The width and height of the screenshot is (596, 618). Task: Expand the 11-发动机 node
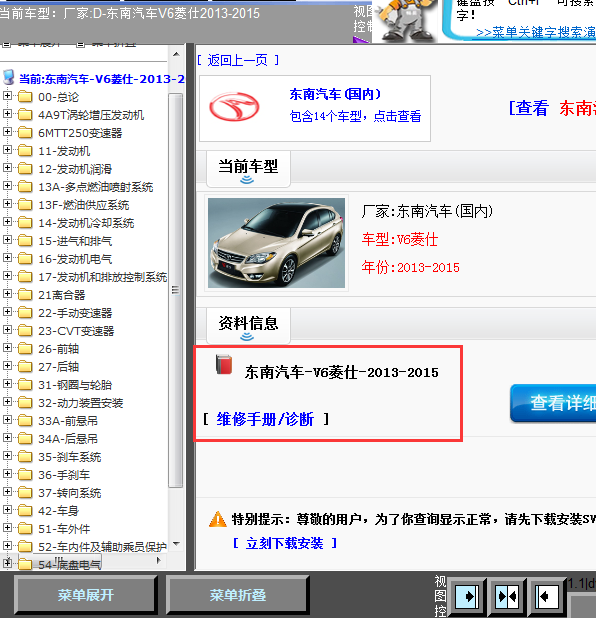[x=7, y=150]
